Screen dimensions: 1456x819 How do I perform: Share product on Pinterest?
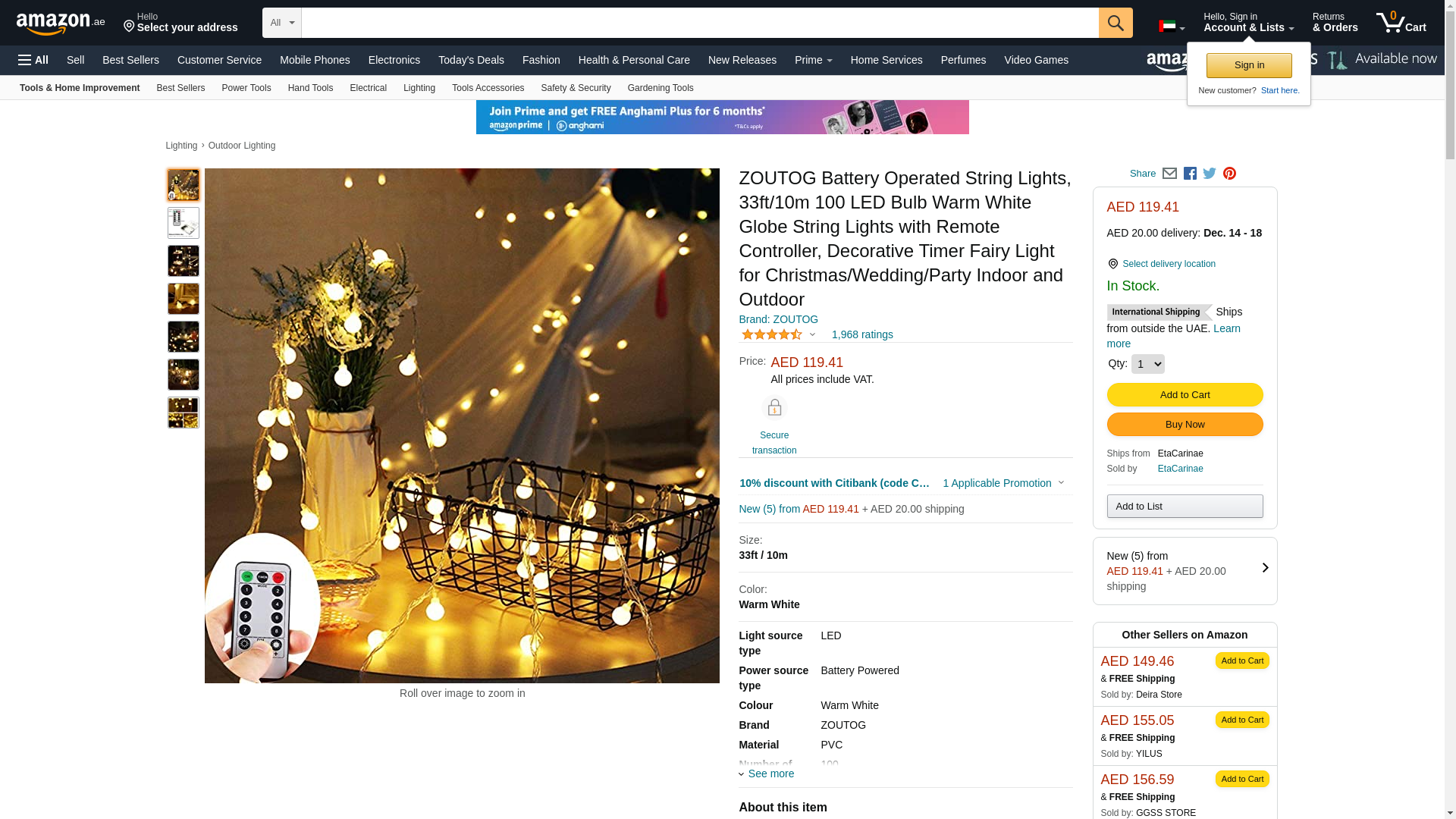[x=1229, y=174]
